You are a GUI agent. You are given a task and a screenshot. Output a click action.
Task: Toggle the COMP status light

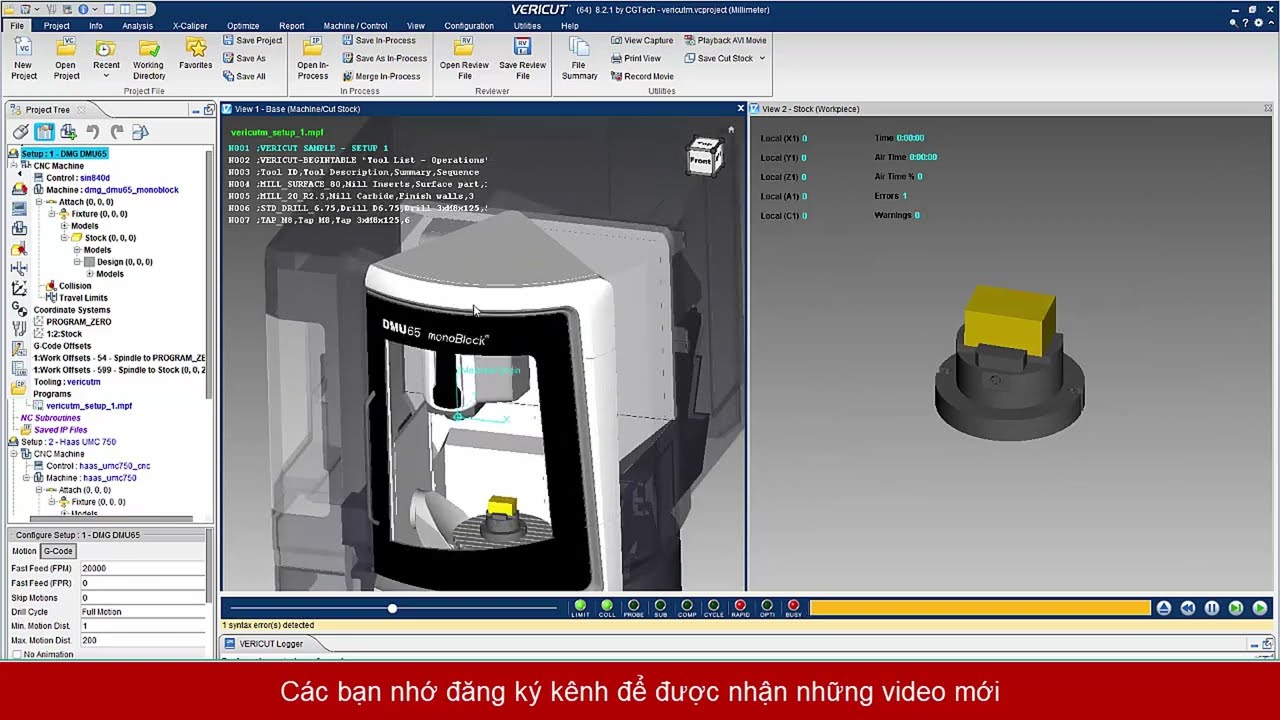coord(687,607)
